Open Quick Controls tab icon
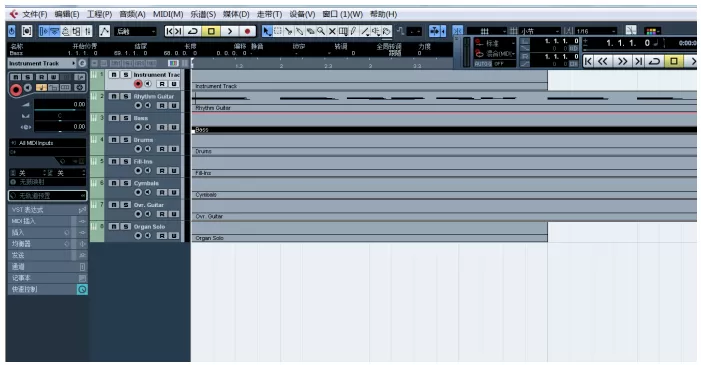The height and width of the screenshot is (365, 701). point(82,289)
